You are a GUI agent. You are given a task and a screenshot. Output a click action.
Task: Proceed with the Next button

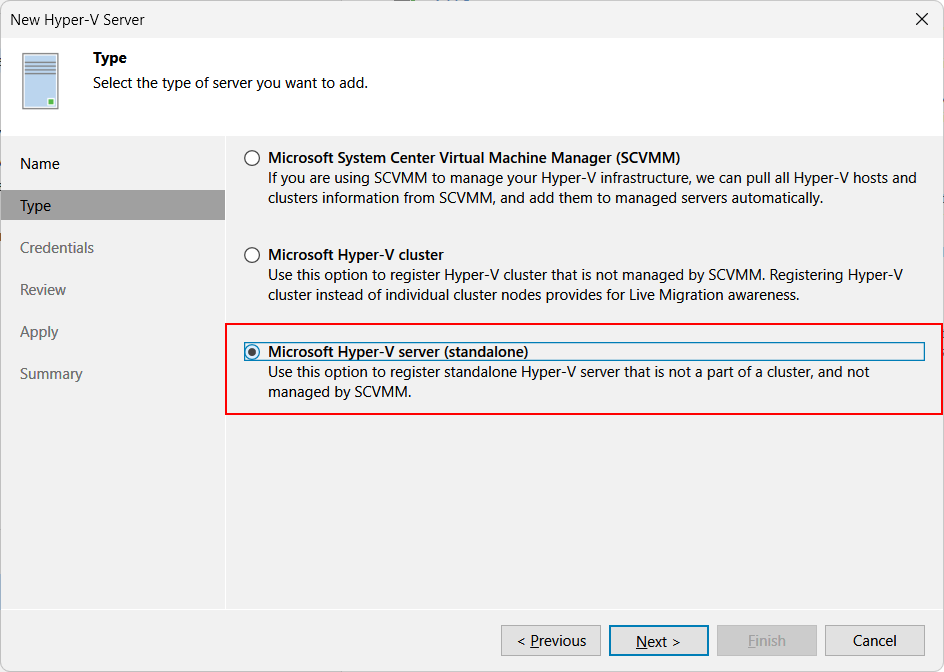coord(659,641)
